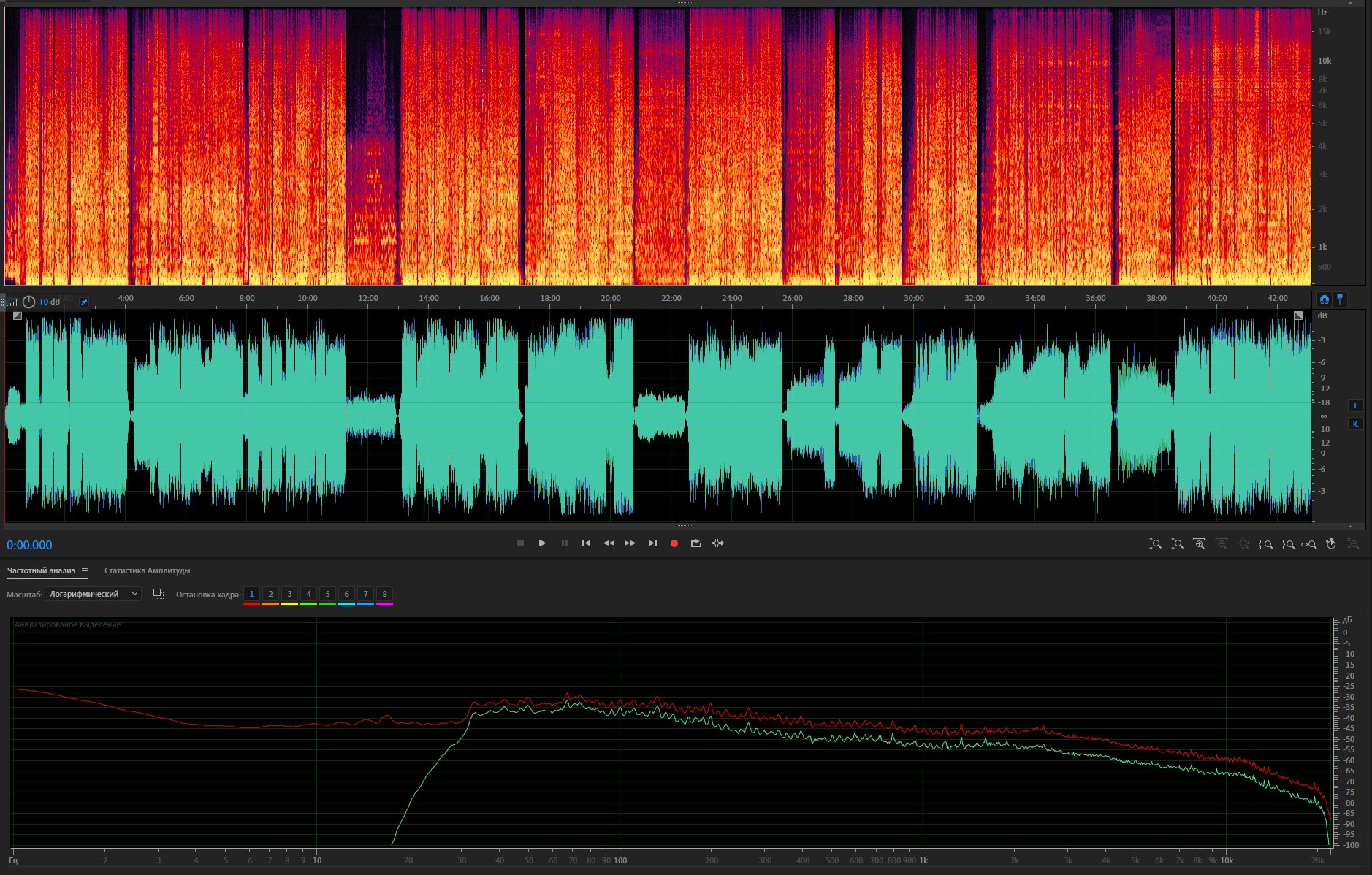
Task: Select the Частотный анализ tab
Action: coord(41,571)
